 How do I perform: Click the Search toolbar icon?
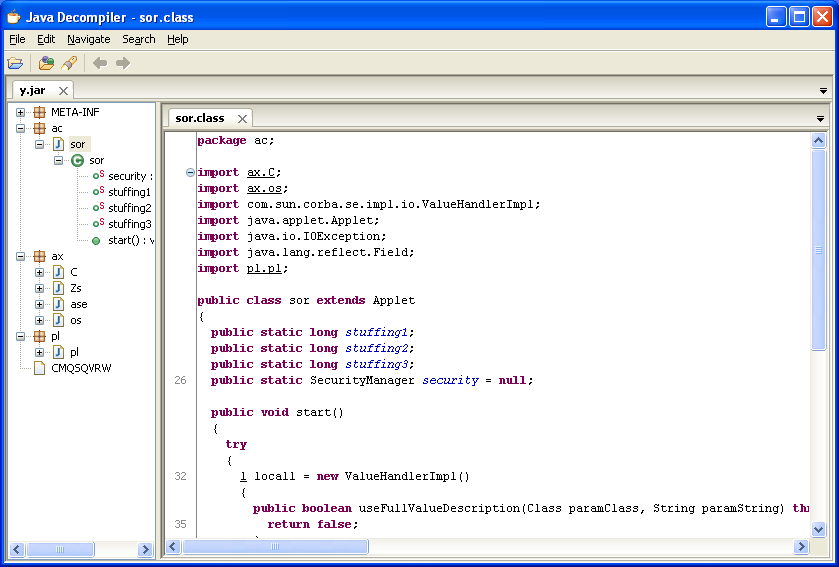69,63
